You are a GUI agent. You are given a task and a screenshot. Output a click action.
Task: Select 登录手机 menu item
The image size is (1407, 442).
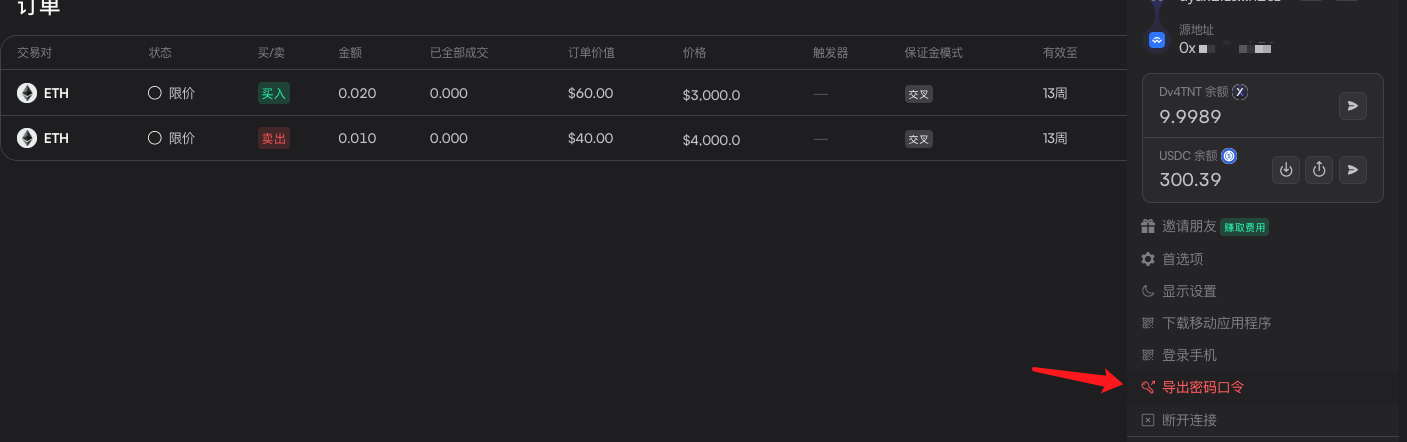click(1189, 355)
